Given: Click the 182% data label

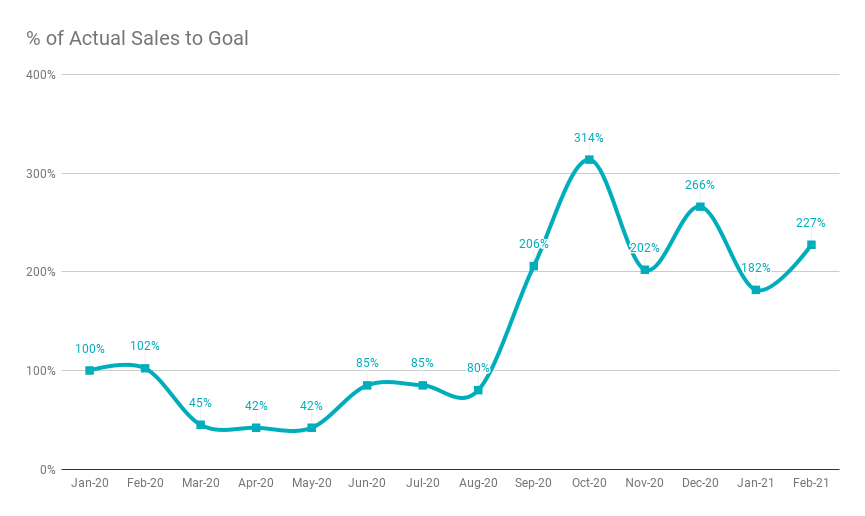Looking at the screenshot, I should click(756, 268).
